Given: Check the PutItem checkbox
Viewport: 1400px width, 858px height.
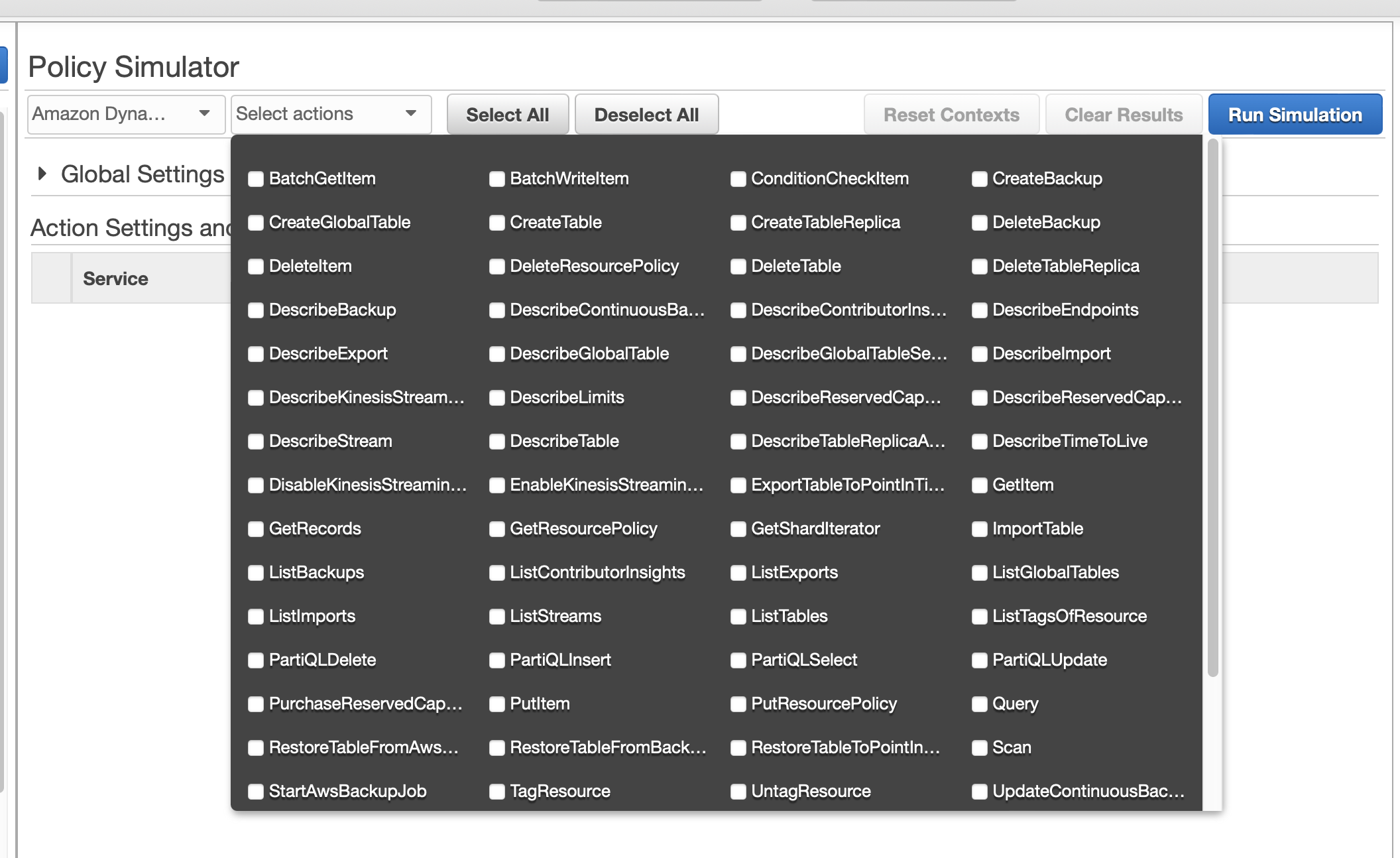Looking at the screenshot, I should [497, 704].
